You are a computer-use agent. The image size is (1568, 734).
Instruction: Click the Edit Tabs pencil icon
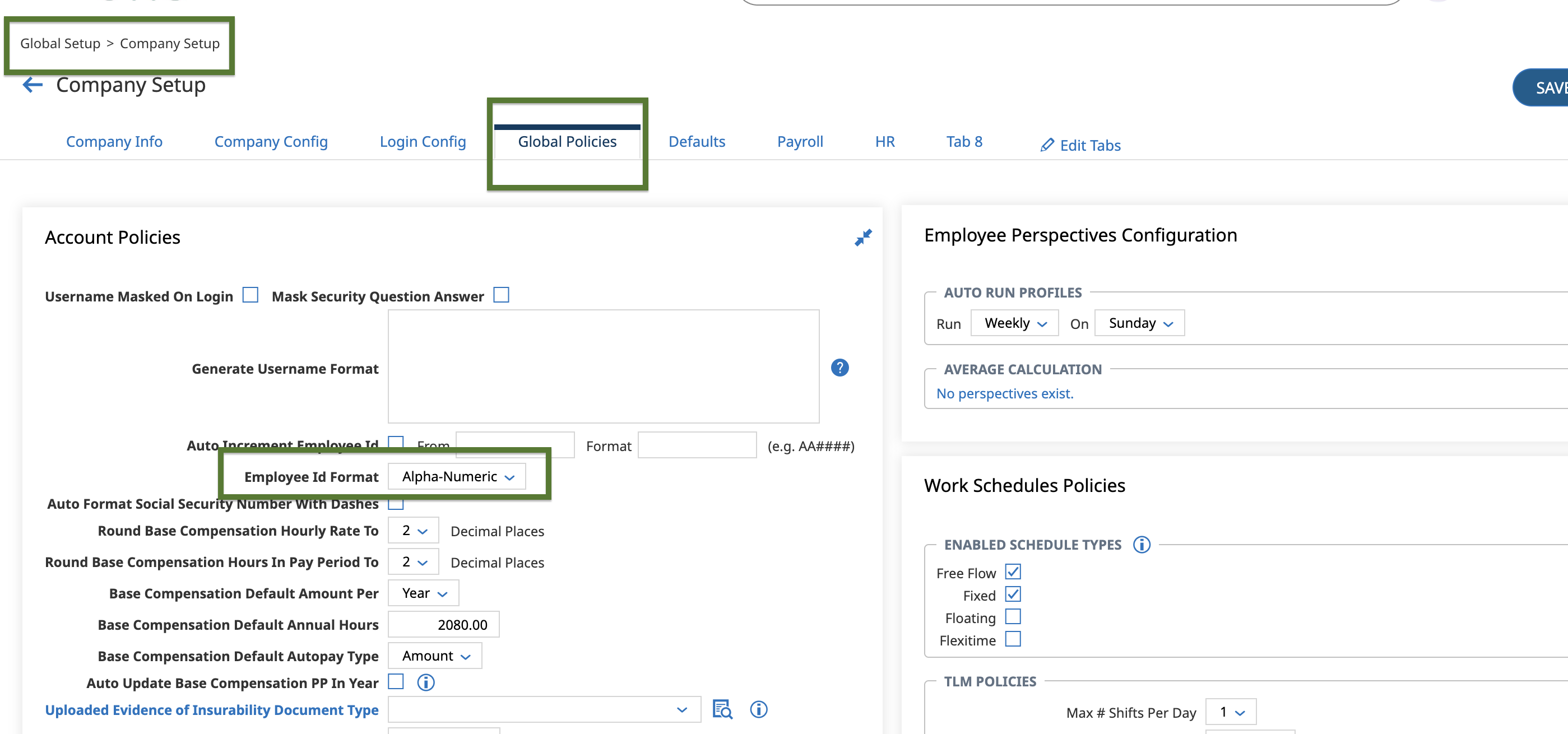coord(1047,145)
